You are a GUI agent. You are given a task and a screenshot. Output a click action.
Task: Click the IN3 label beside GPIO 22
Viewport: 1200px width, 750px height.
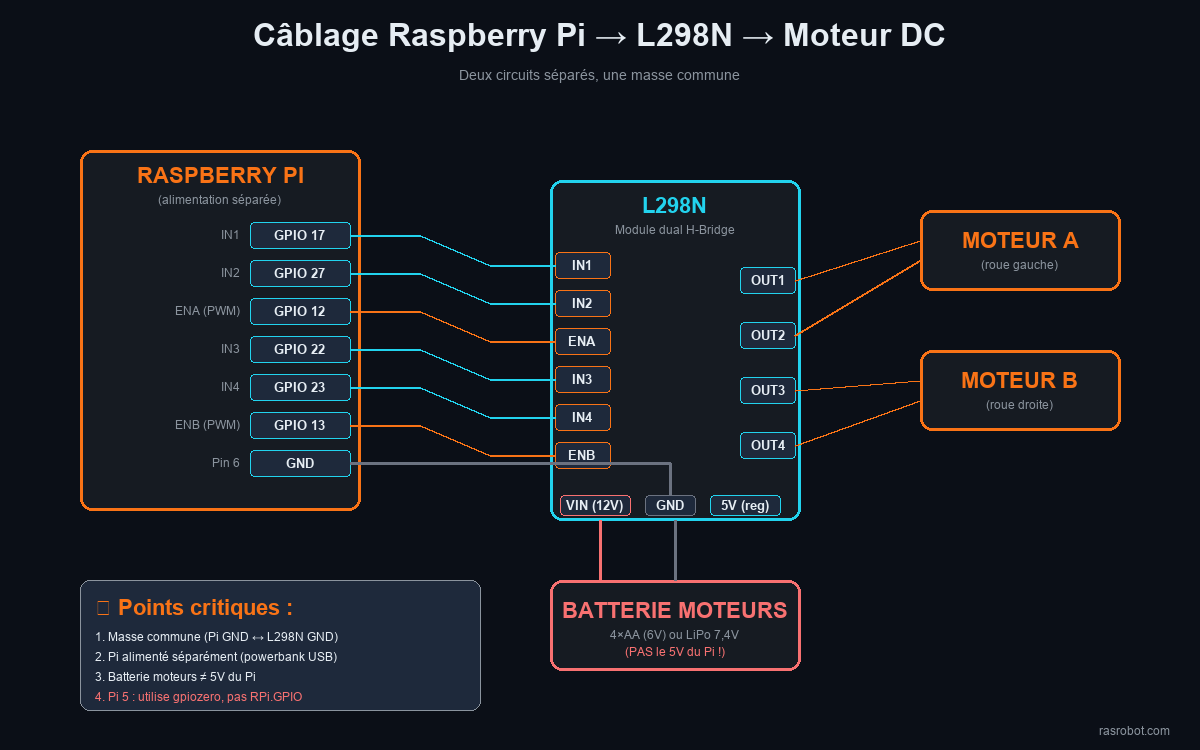(230, 349)
